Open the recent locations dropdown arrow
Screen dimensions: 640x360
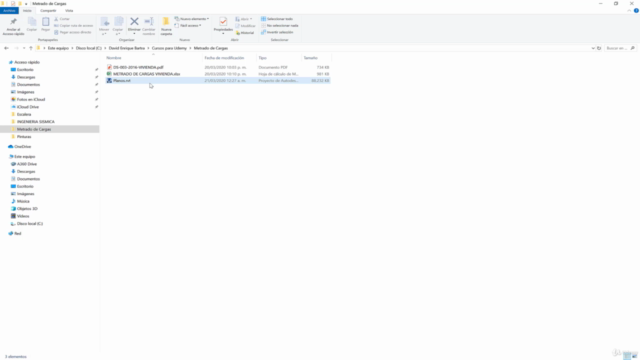[24, 48]
